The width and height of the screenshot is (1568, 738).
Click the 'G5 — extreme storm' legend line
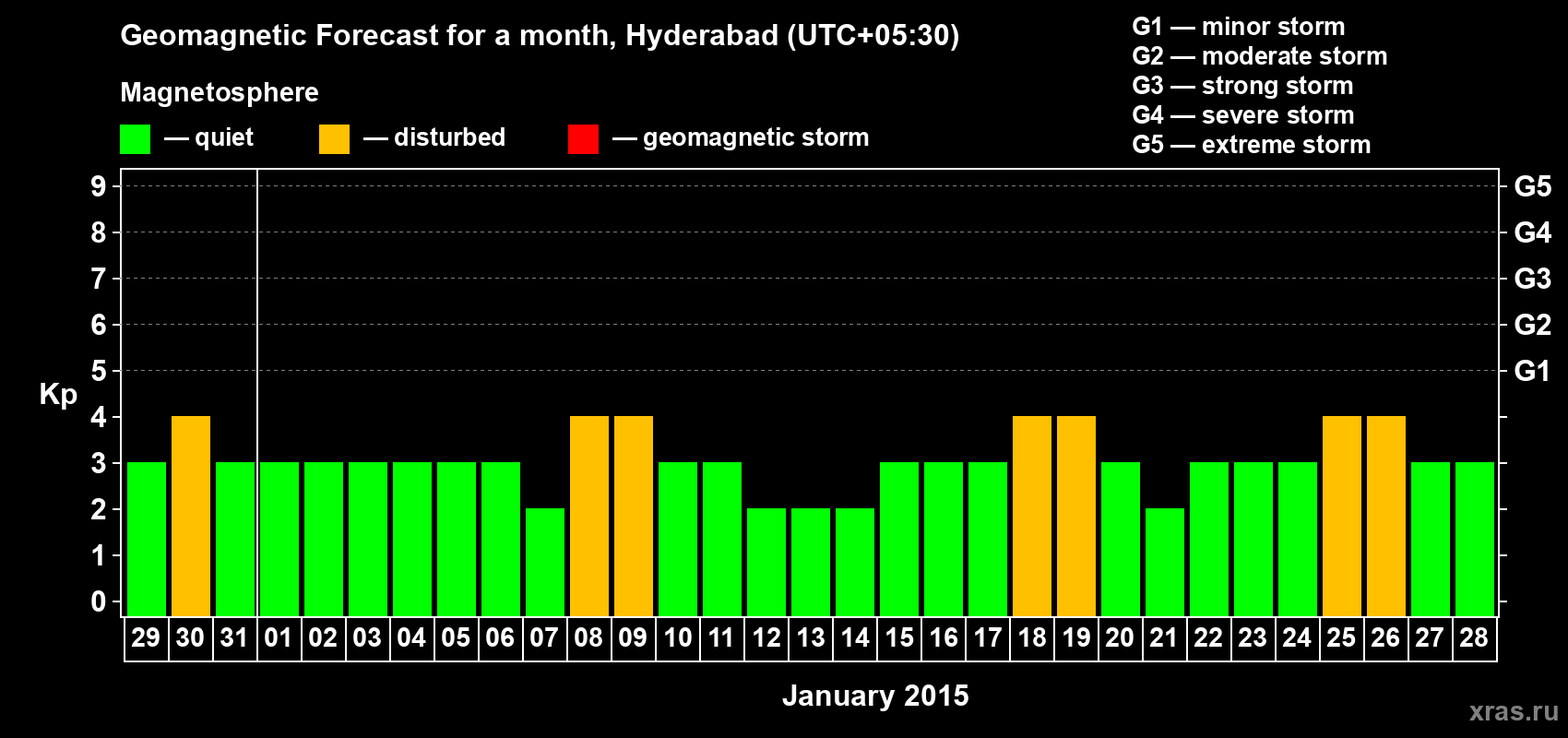coord(1252,145)
